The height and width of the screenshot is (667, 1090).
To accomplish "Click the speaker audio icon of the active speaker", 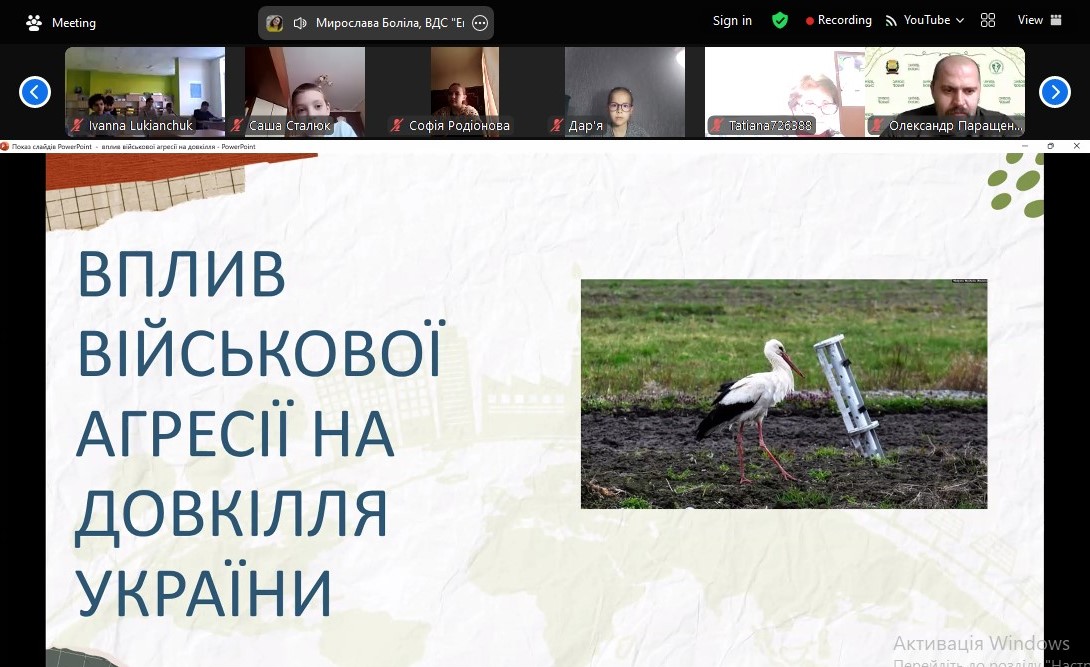I will [x=300, y=23].
